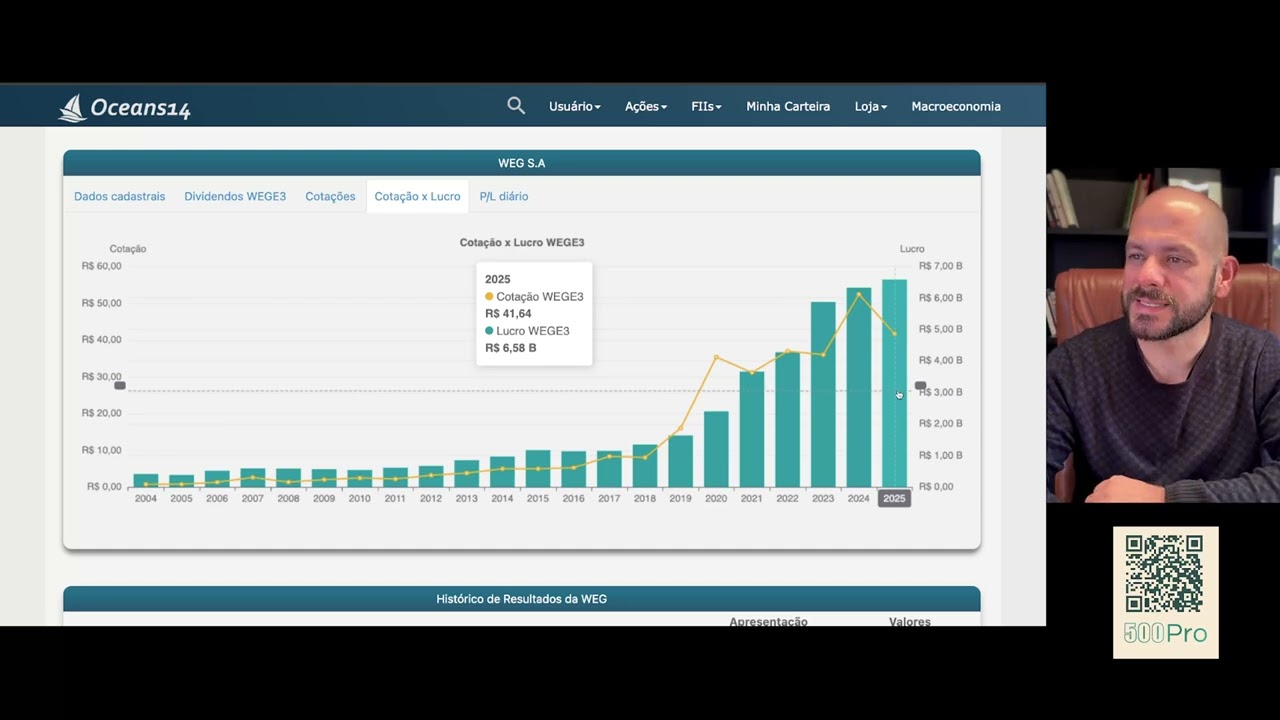The image size is (1280, 720).
Task: Open the Ações dropdown menu
Action: coord(646,106)
